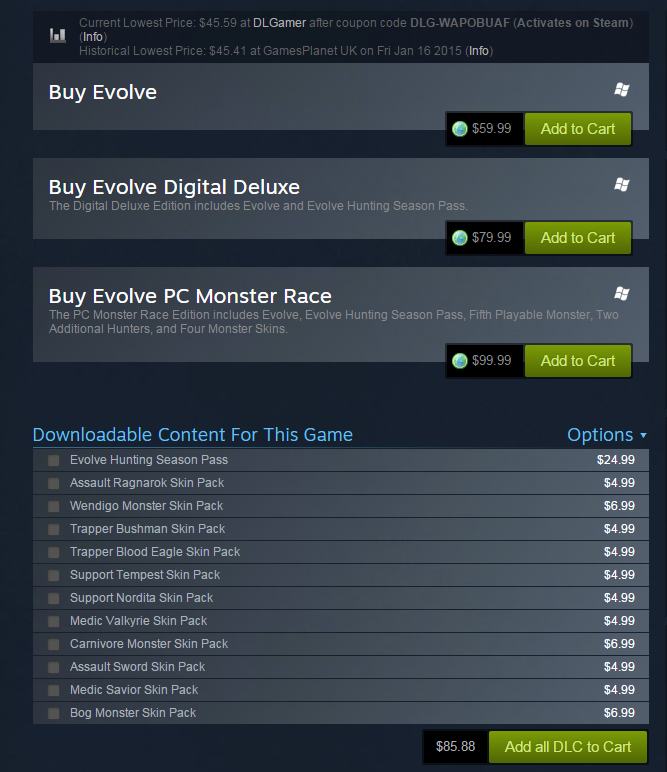This screenshot has height=772, width=667.
Task: Select the Bog Monster Skin Pack checkbox
Action: pyautogui.click(x=54, y=713)
